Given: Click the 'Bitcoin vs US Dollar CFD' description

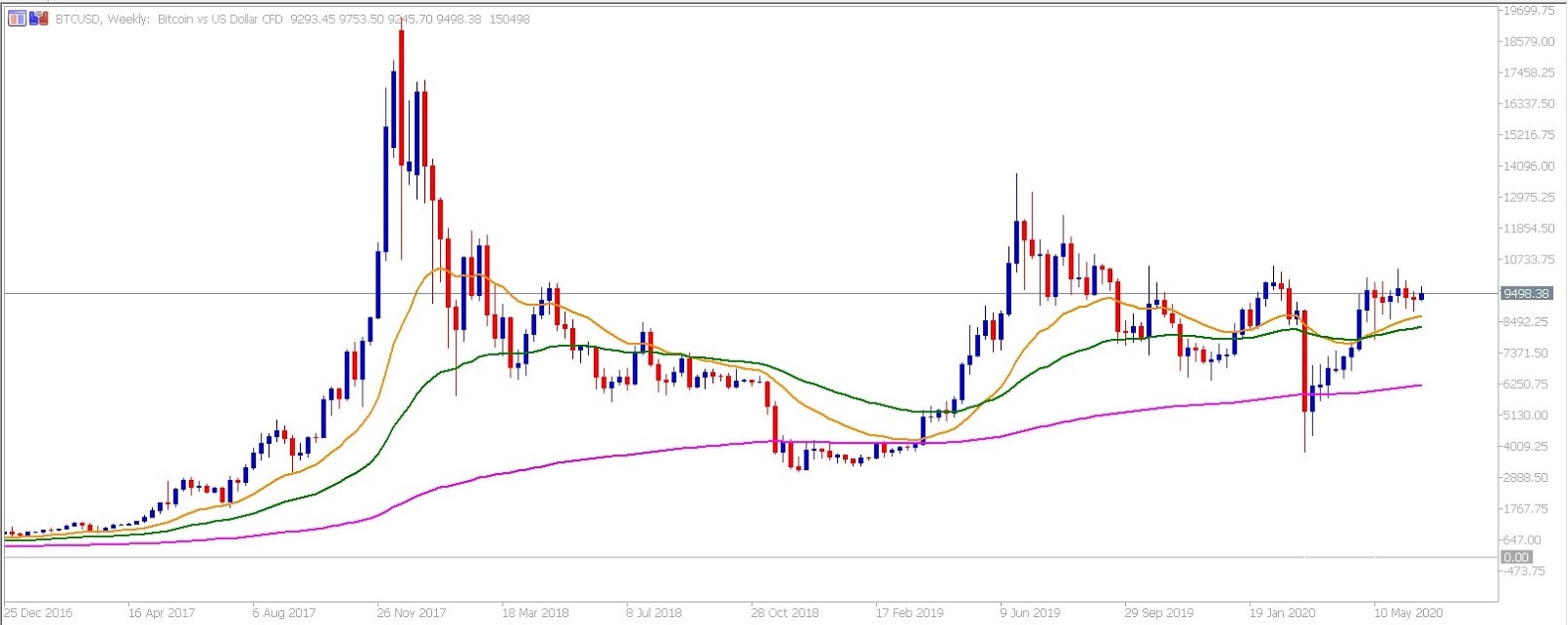Looking at the screenshot, I should 220,19.
